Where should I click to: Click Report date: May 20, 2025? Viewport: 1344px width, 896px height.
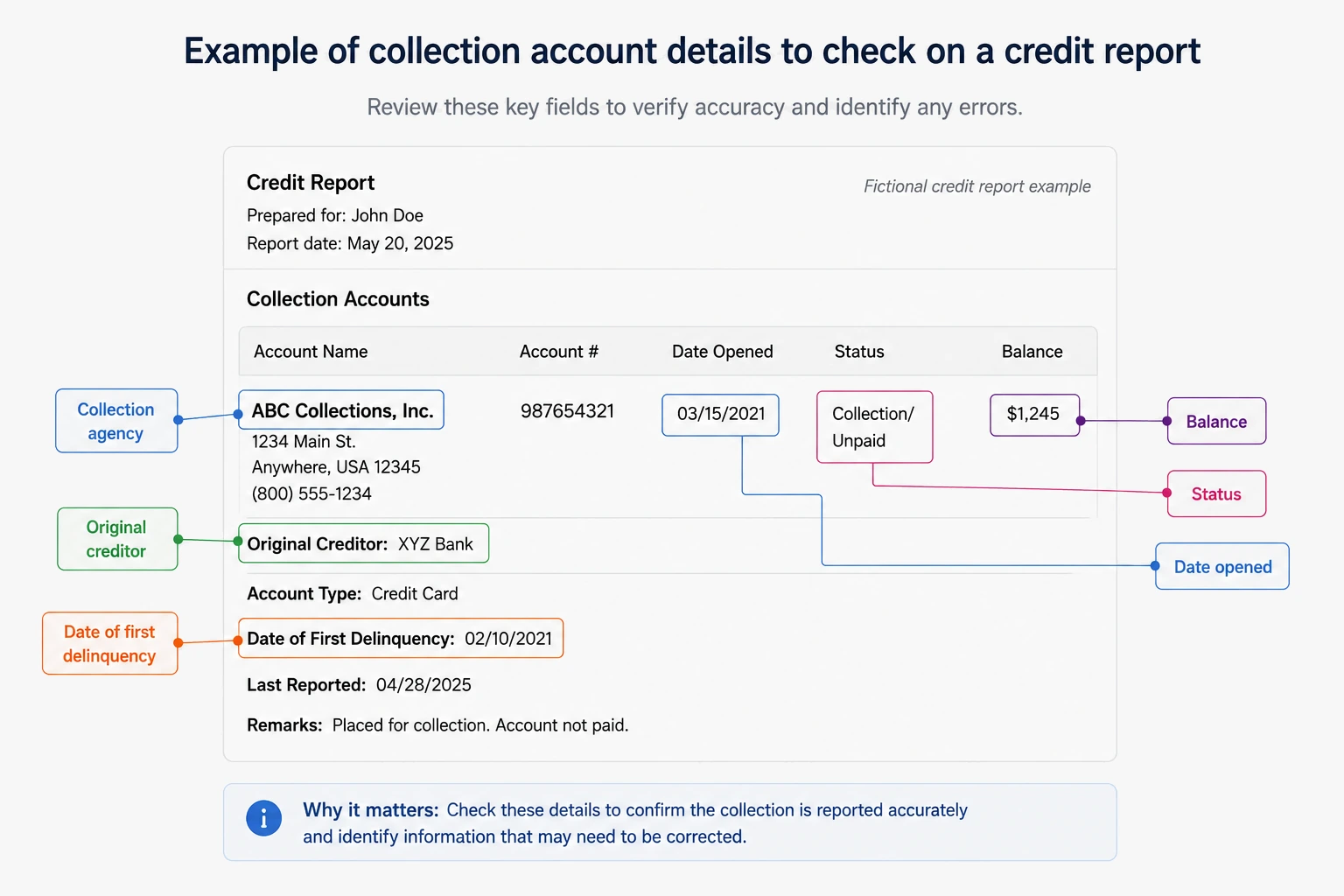350,243
